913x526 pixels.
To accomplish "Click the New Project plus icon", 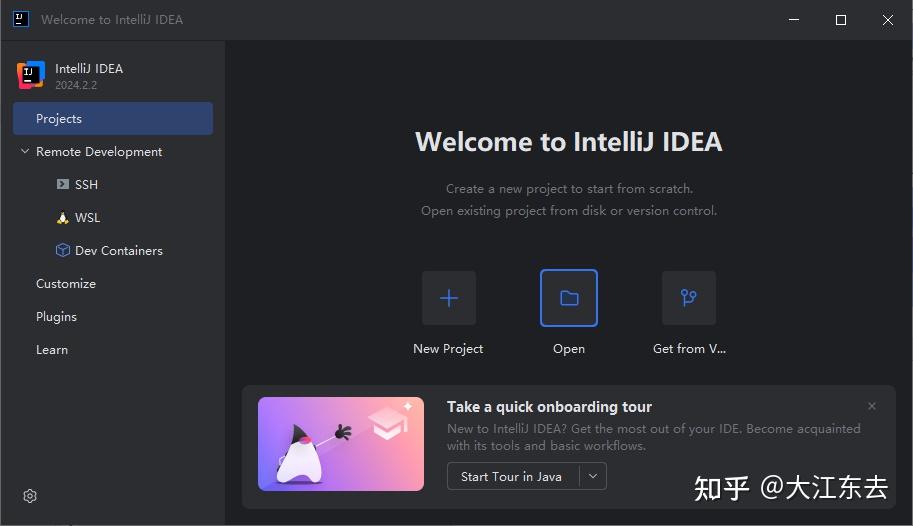I will tap(449, 298).
